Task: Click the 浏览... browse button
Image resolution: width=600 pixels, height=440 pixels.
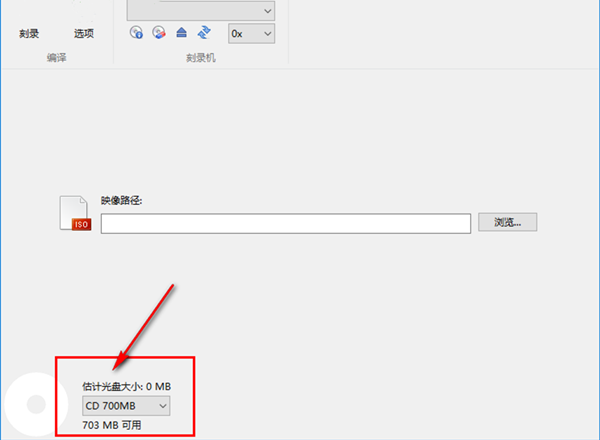Action: (508, 222)
